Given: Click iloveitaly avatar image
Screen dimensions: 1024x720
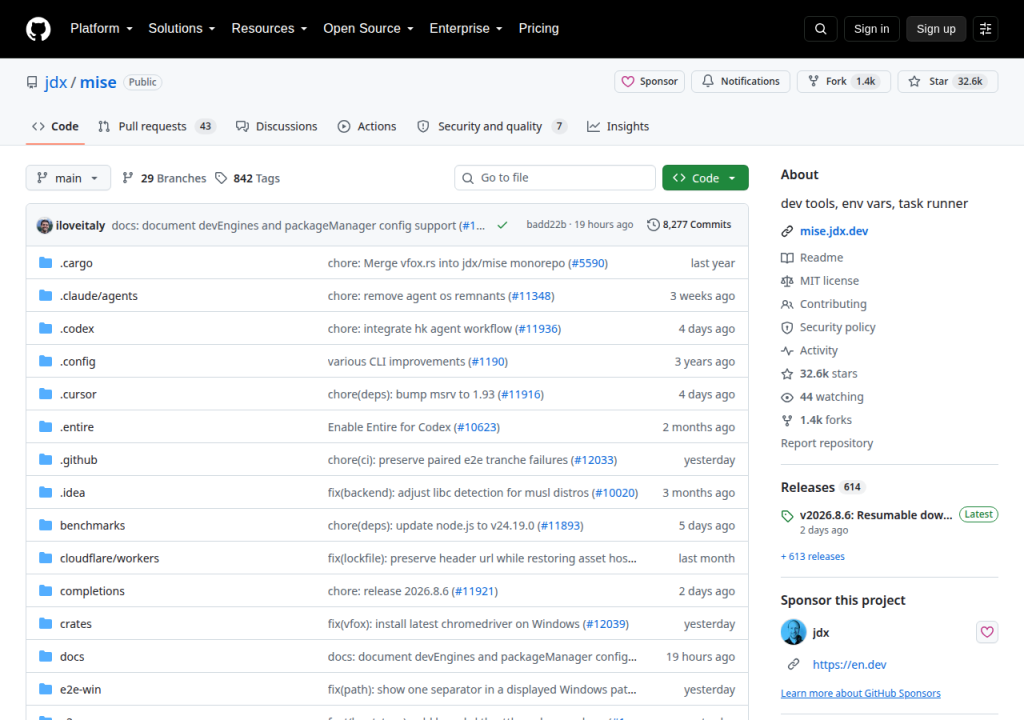Looking at the screenshot, I should coord(44,225).
